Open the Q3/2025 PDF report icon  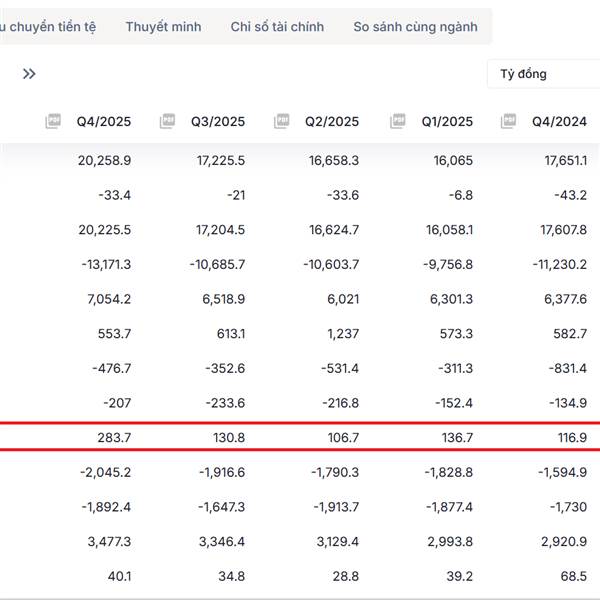167,122
